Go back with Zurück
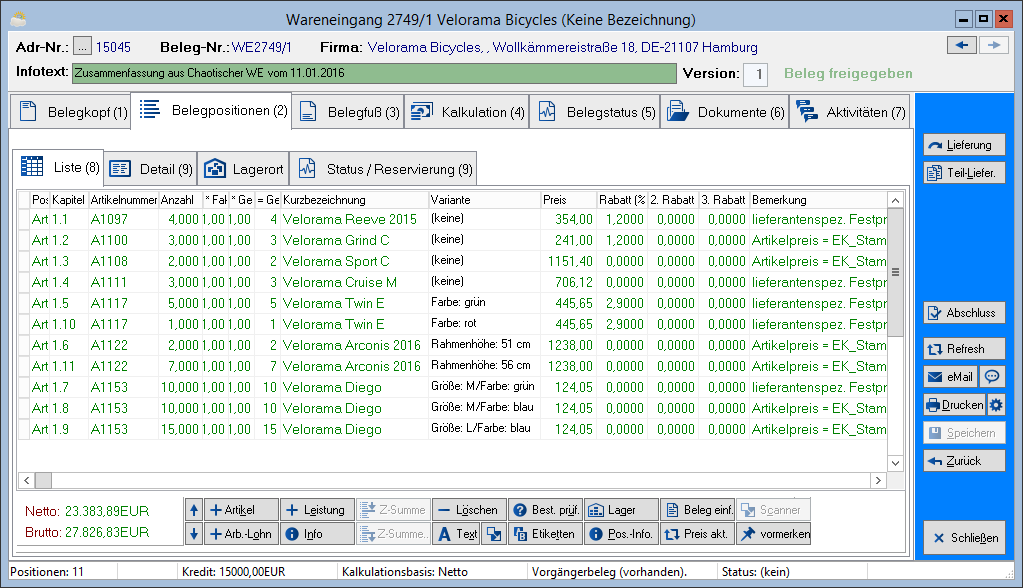Screen dimensions: 1023x588 (964, 461)
